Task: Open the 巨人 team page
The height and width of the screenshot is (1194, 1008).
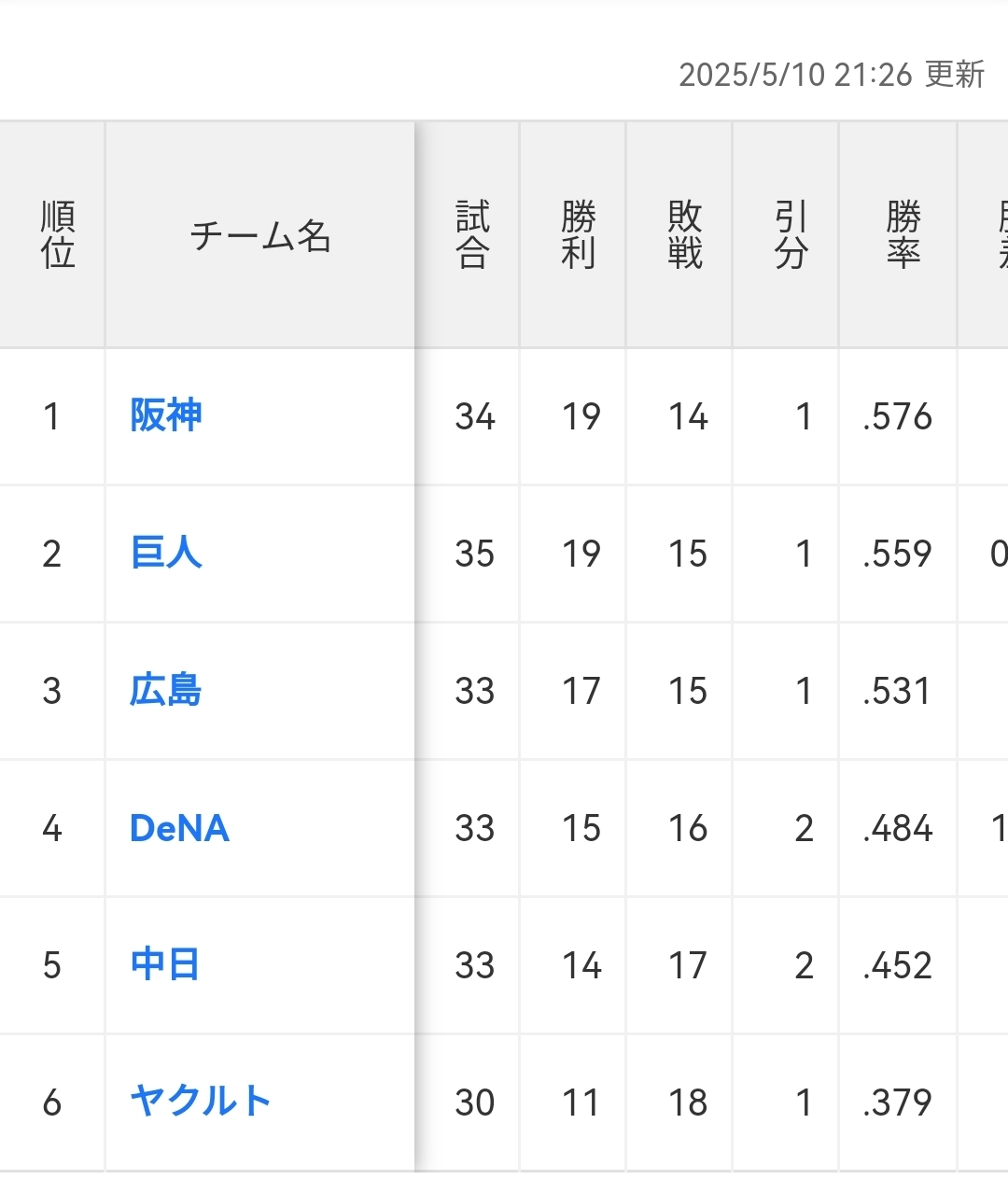Action: pyautogui.click(x=166, y=553)
